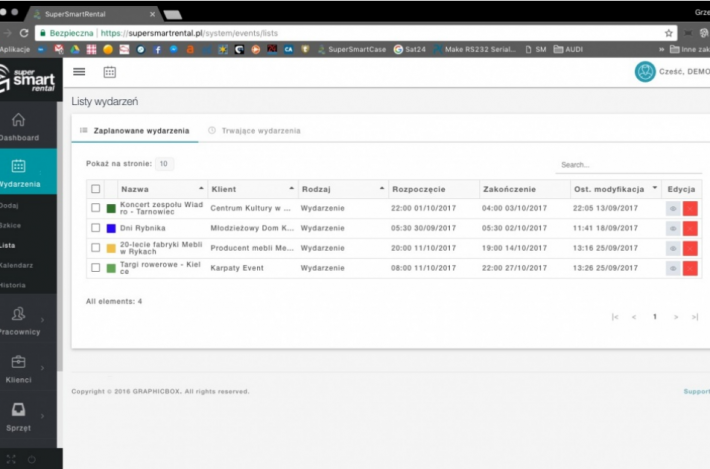The height and width of the screenshot is (469, 710).
Task: Open Pracownicy section in sidebar
Action: [19, 320]
